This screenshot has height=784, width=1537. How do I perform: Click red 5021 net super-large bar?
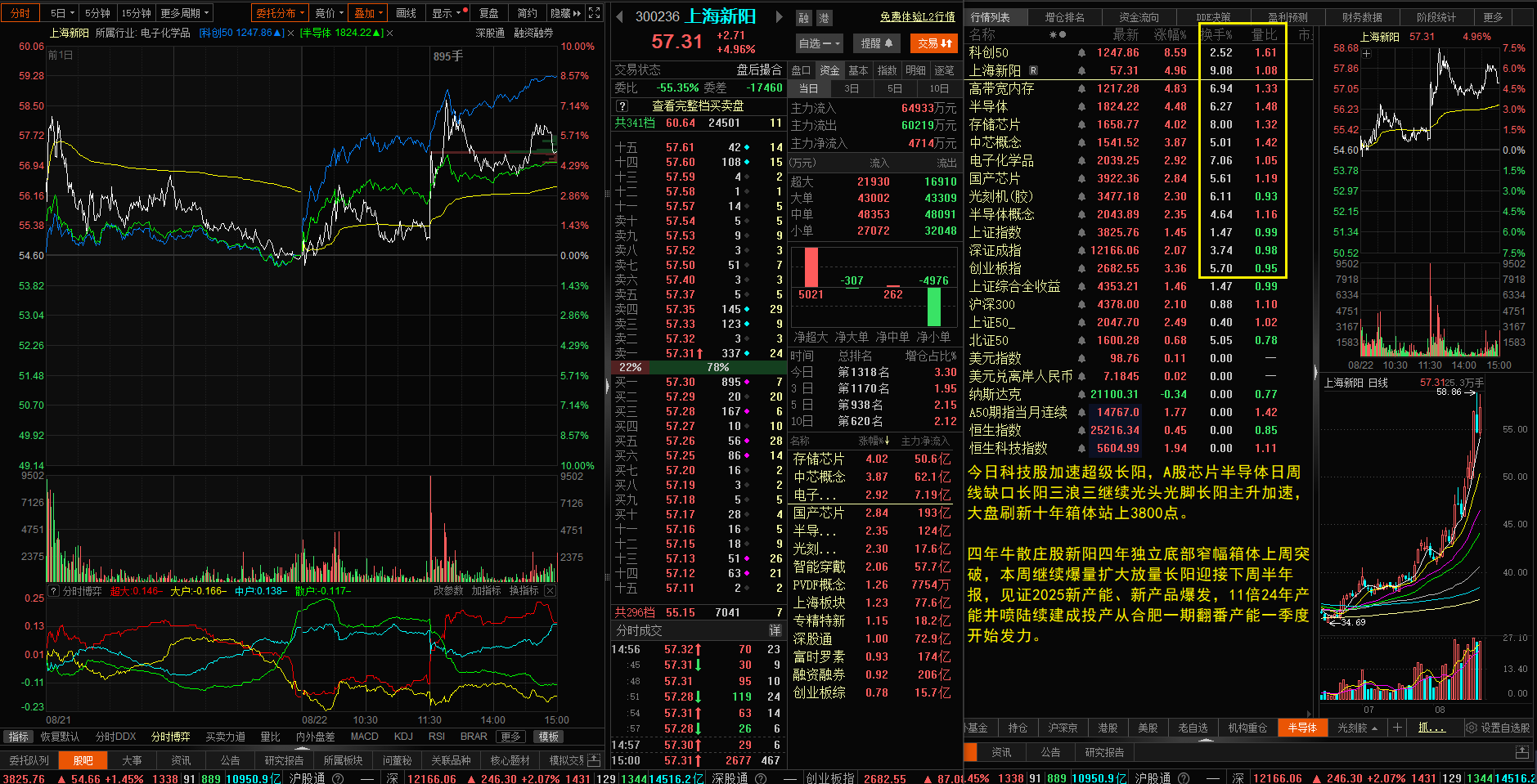coord(811,268)
